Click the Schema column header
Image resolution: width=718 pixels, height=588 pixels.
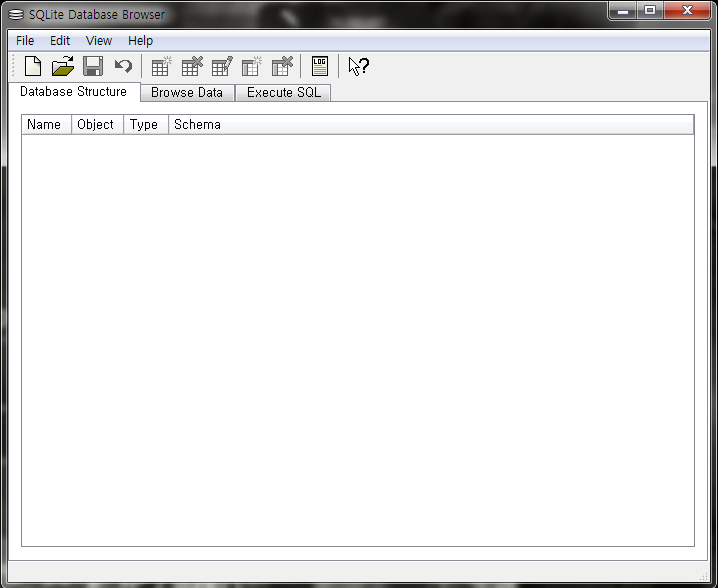point(431,125)
